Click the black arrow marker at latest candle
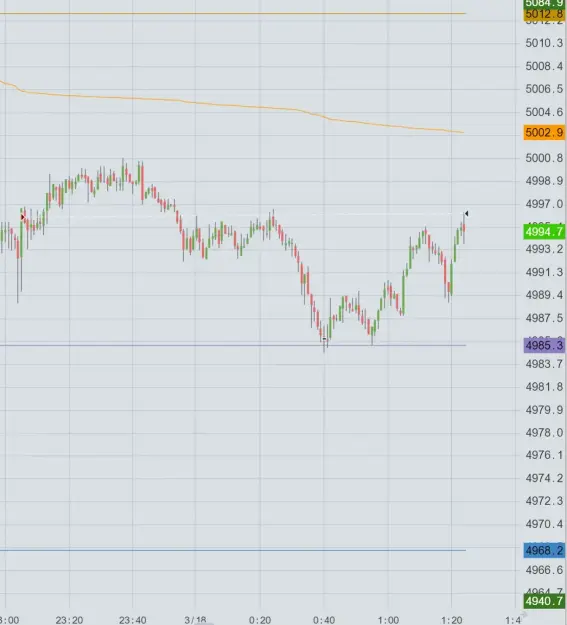 (466, 214)
